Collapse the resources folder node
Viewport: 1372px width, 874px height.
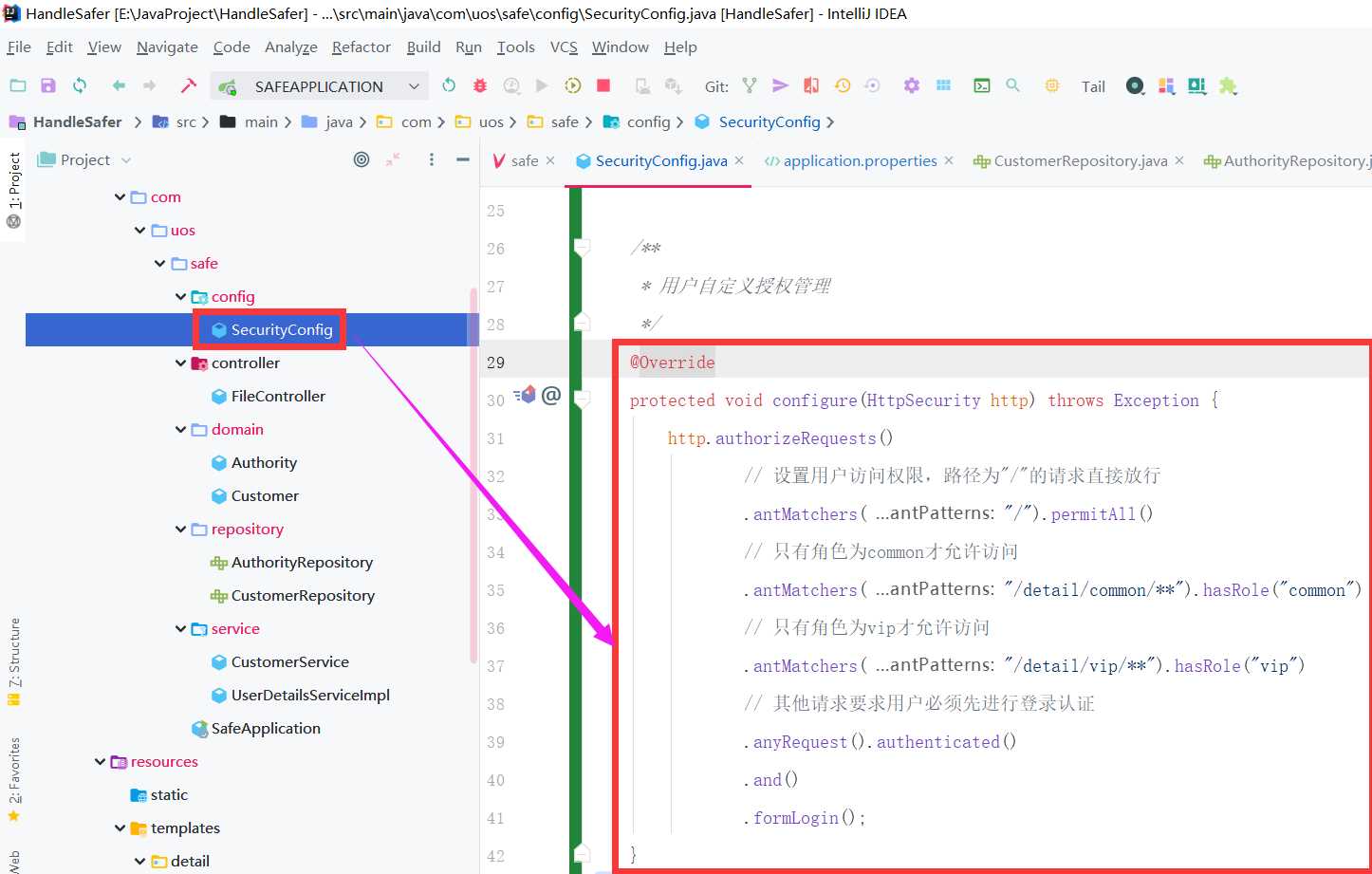pyautogui.click(x=101, y=762)
